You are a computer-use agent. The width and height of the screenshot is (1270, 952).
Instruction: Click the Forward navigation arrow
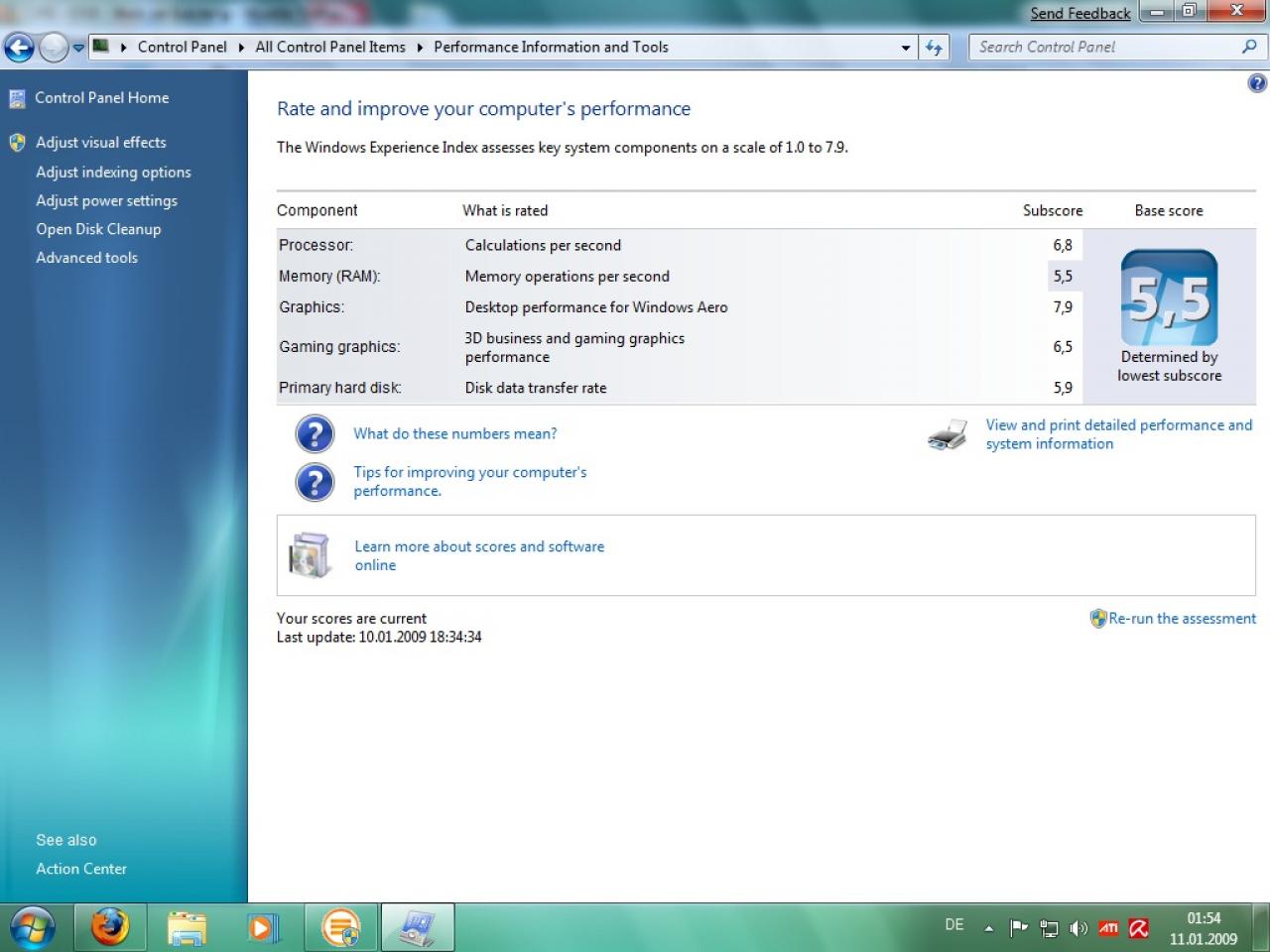pyautogui.click(x=54, y=47)
